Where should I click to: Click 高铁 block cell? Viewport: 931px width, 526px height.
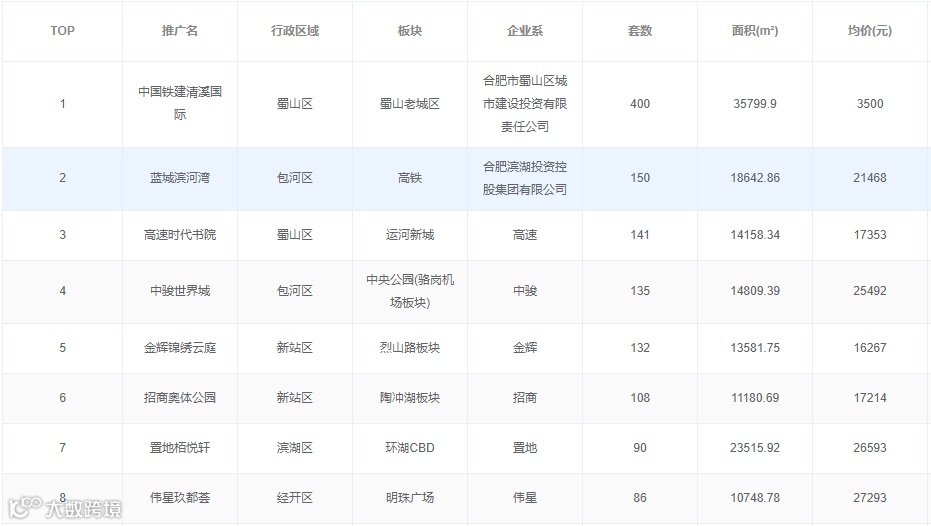pos(410,178)
